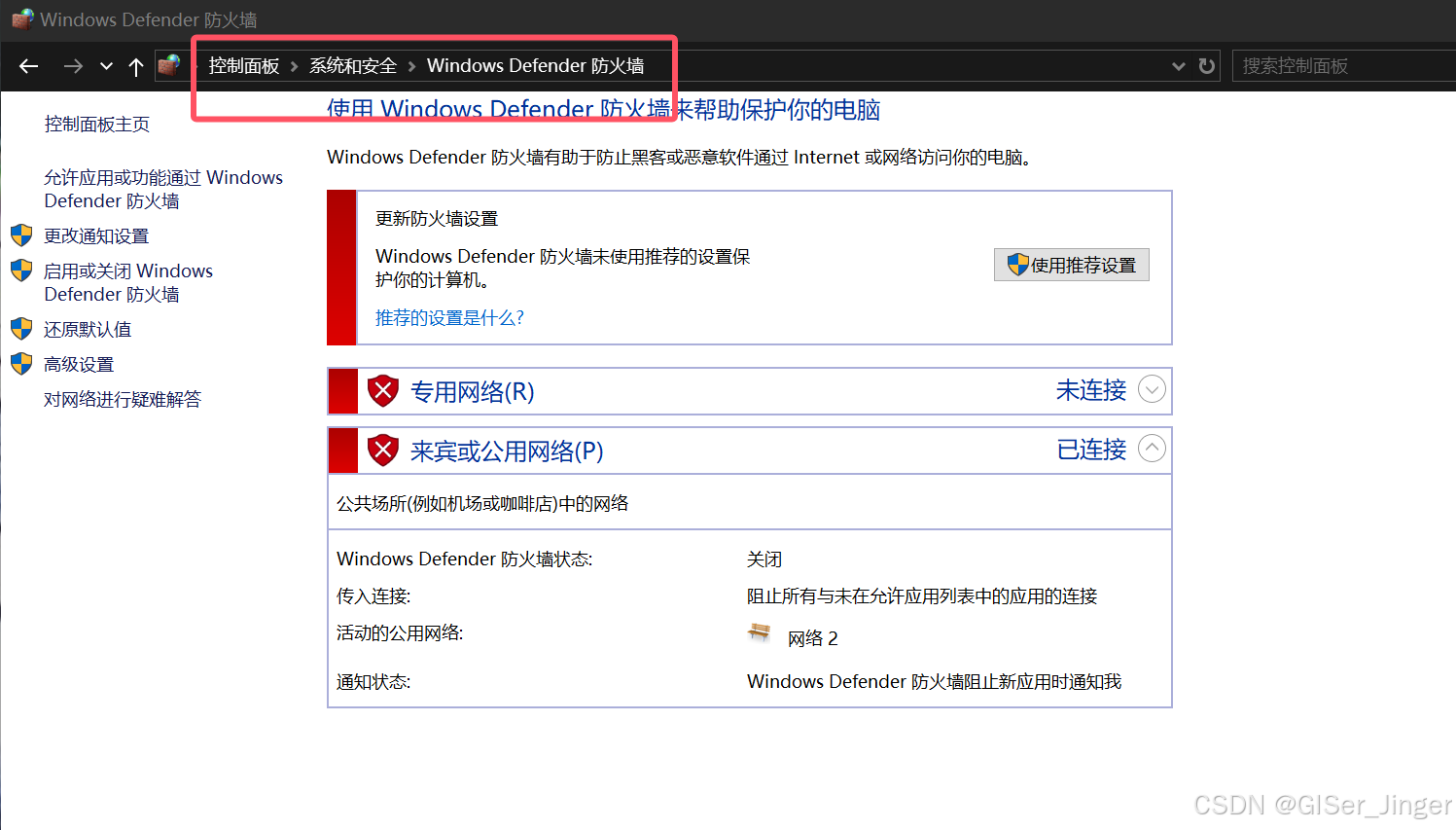Click firewall state value 关闭
This screenshot has height=830, width=1456.
coord(764,559)
